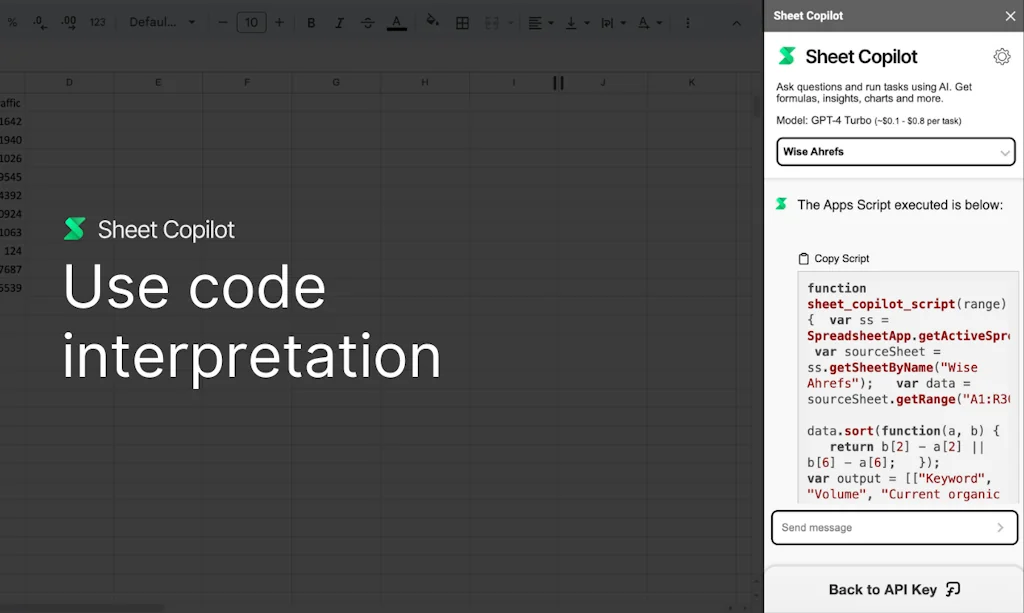The height and width of the screenshot is (613, 1024).
Task: Open the Default font family dropdown
Action: 160,21
